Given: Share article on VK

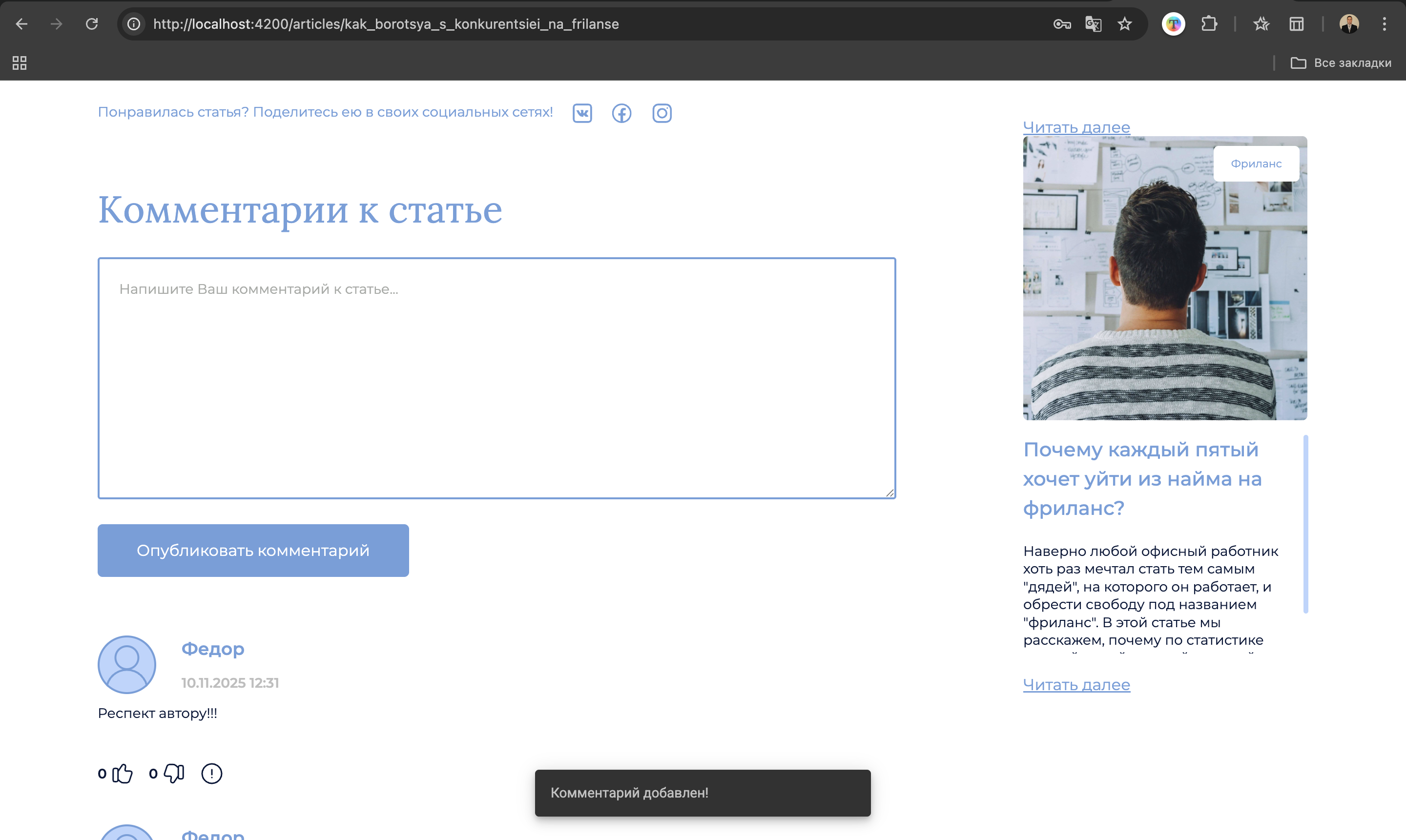Looking at the screenshot, I should (x=582, y=113).
